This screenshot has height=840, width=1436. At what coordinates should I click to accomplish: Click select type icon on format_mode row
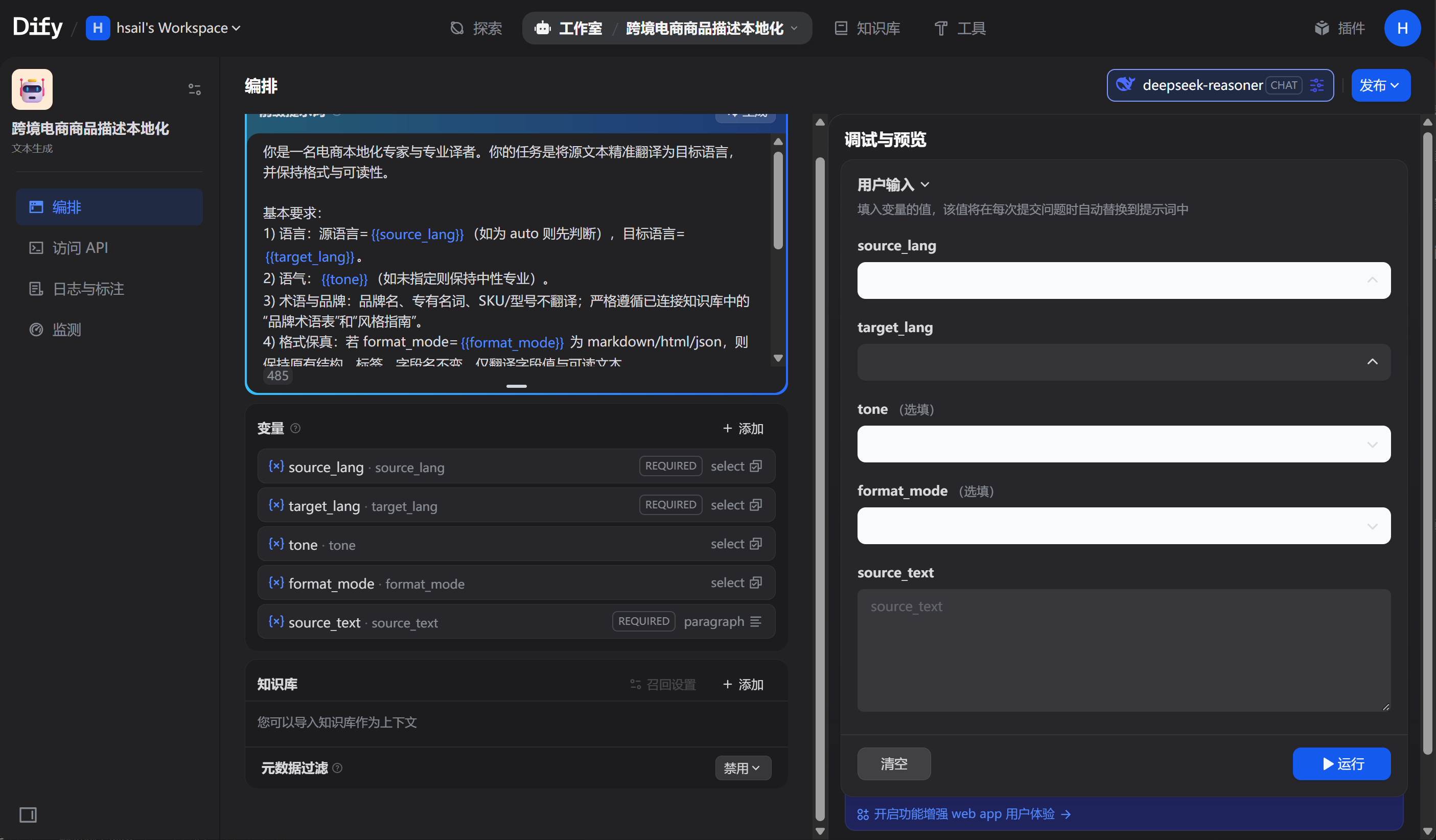coord(756,582)
